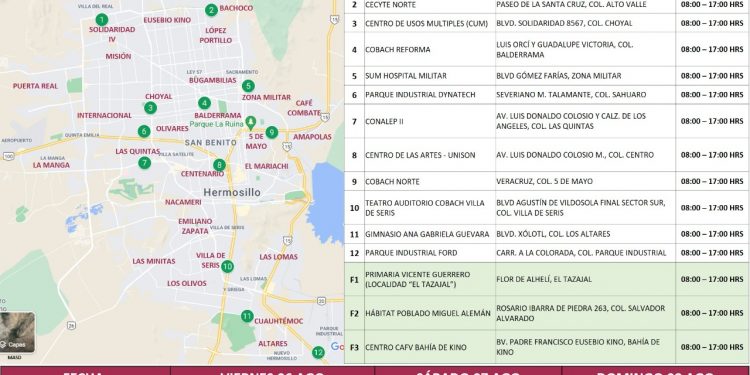This screenshot has width=750, height=375.
Task: Select the PARQUE INDUSTRIAL FORD cell
Action: coord(430,253)
